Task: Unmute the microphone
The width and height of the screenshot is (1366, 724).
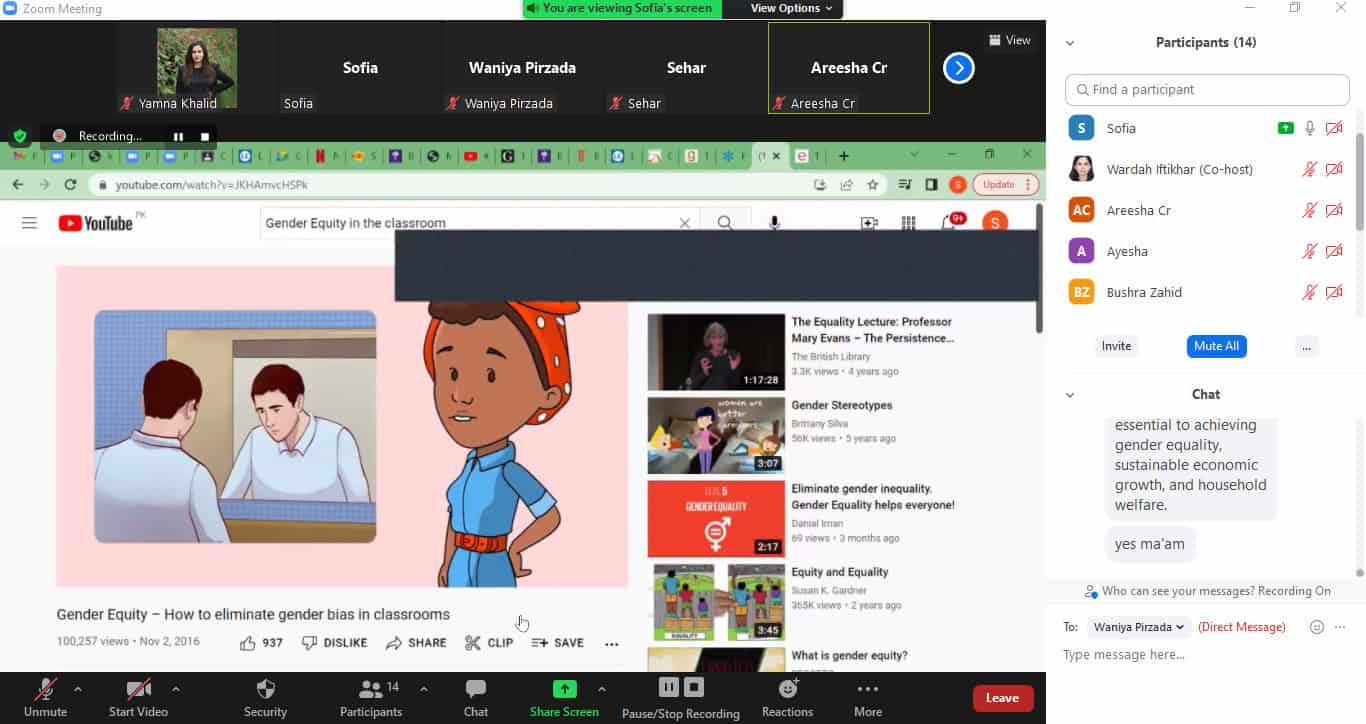Action: coord(45,689)
